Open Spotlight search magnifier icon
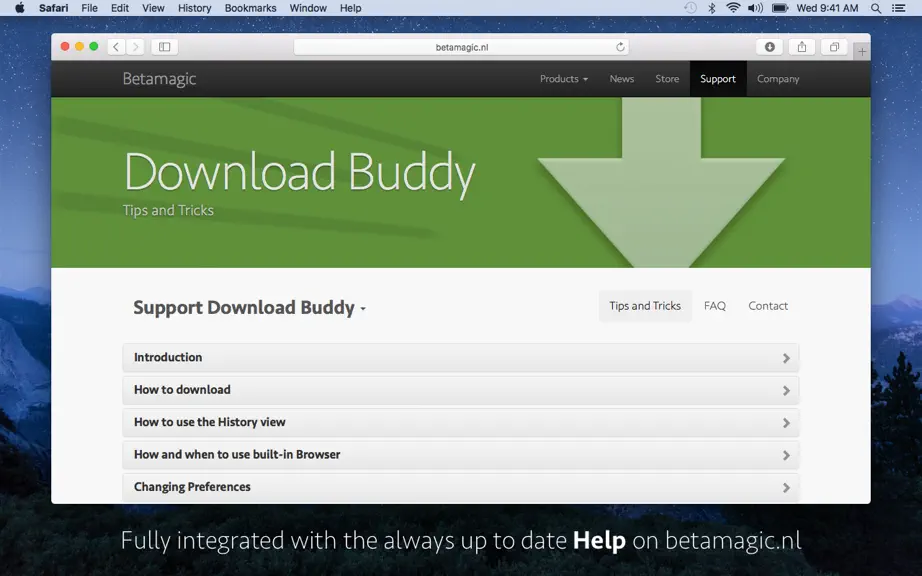 tap(876, 8)
